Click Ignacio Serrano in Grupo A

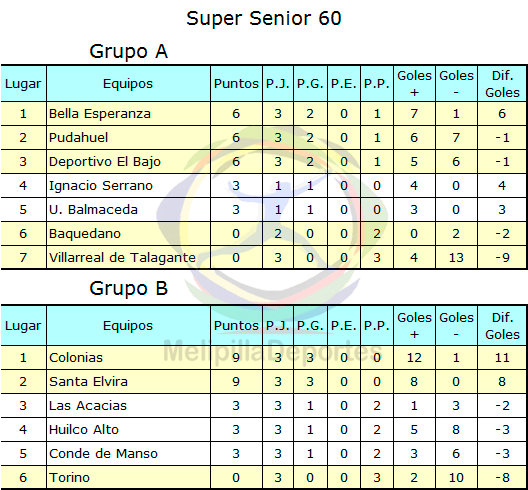click(101, 186)
